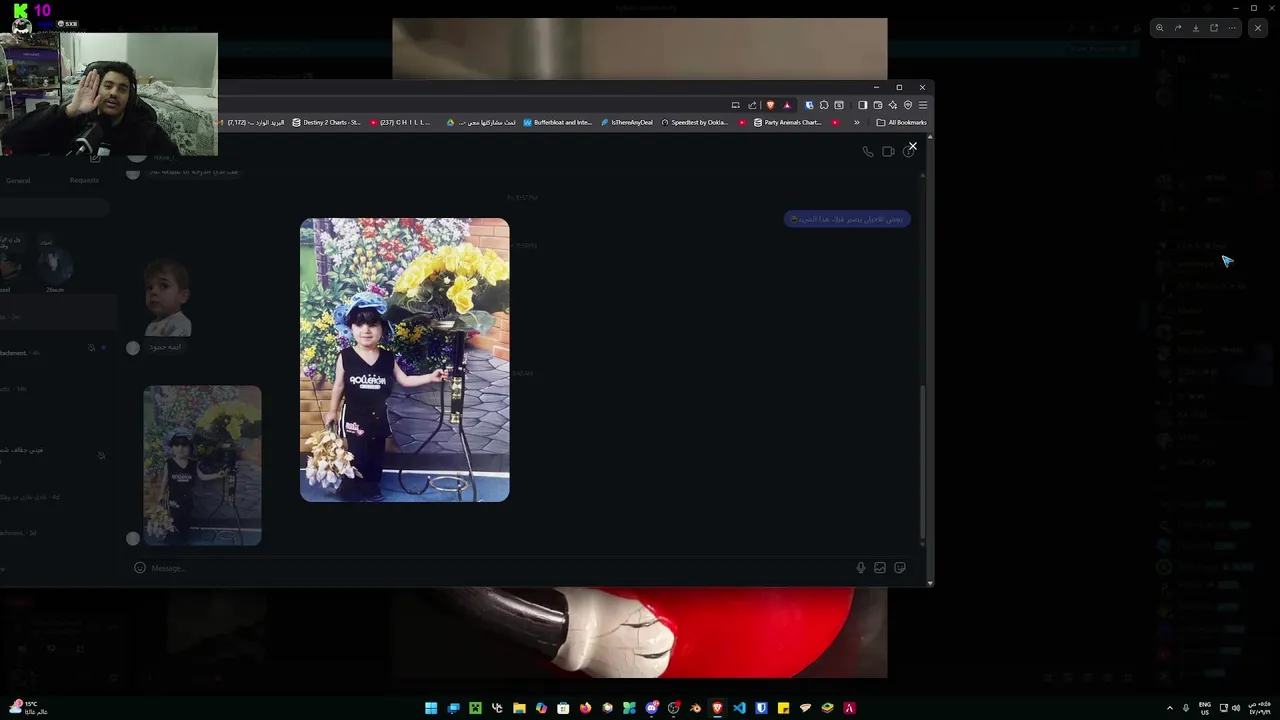Start a voice call in the chat
Viewport: 1280px width, 720px height.
(868, 152)
